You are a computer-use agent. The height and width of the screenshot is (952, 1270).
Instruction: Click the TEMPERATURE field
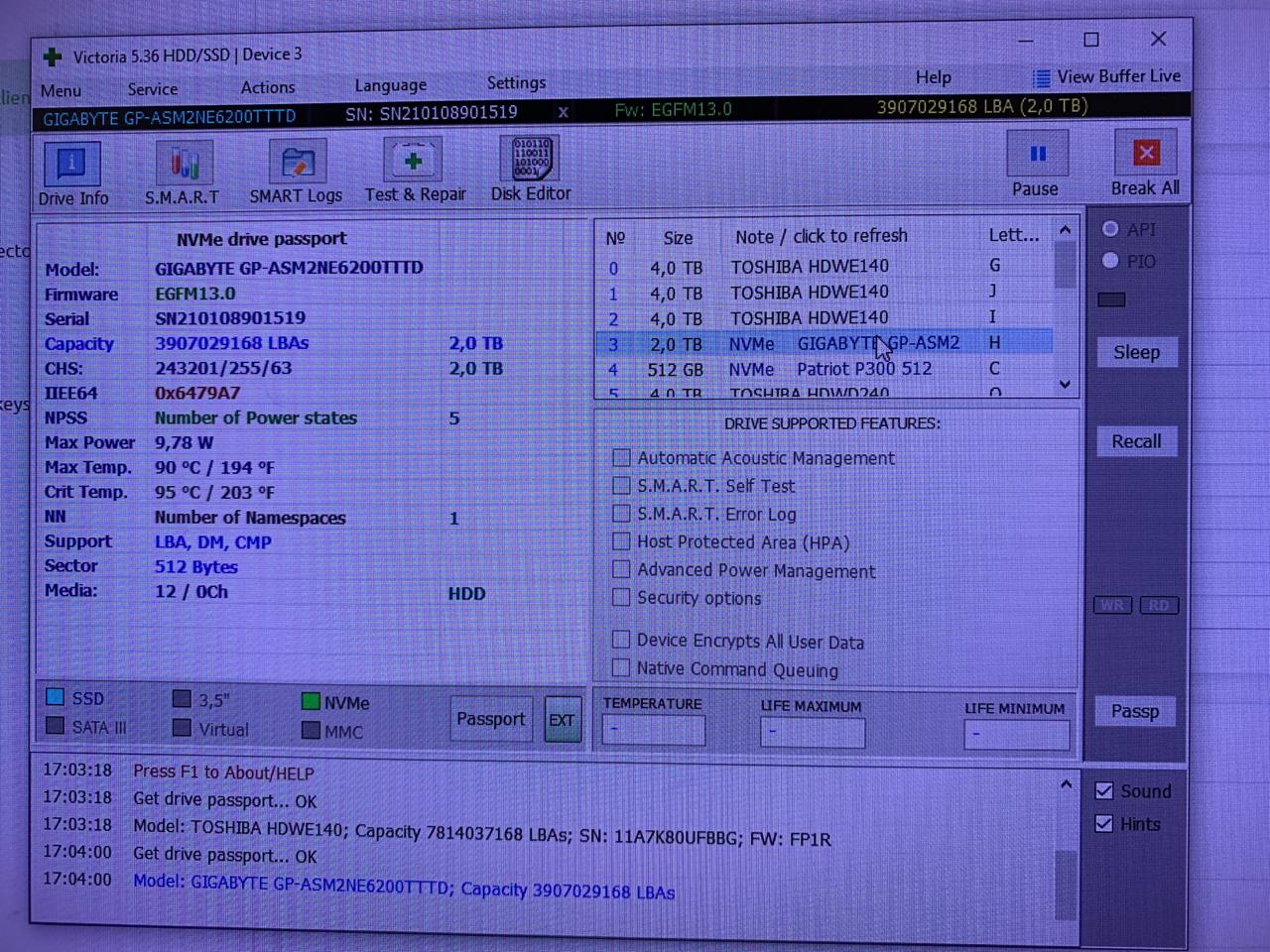tap(653, 730)
